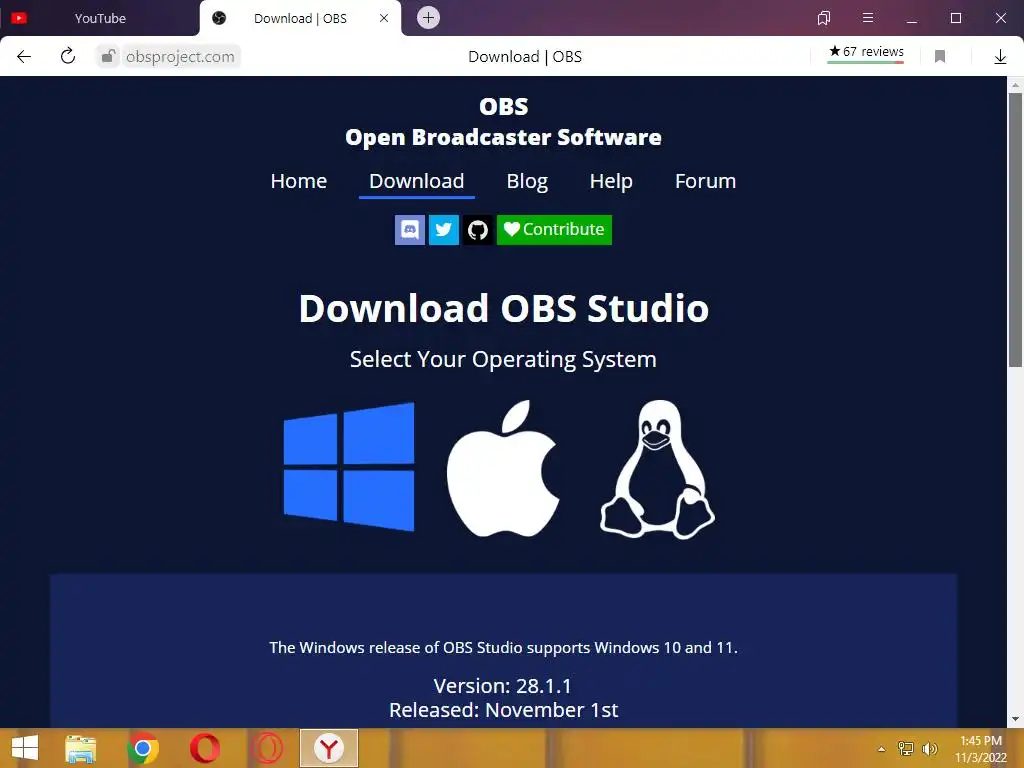This screenshot has height=768, width=1024.
Task: Open the tab groups/collections icon
Action: (x=824, y=18)
